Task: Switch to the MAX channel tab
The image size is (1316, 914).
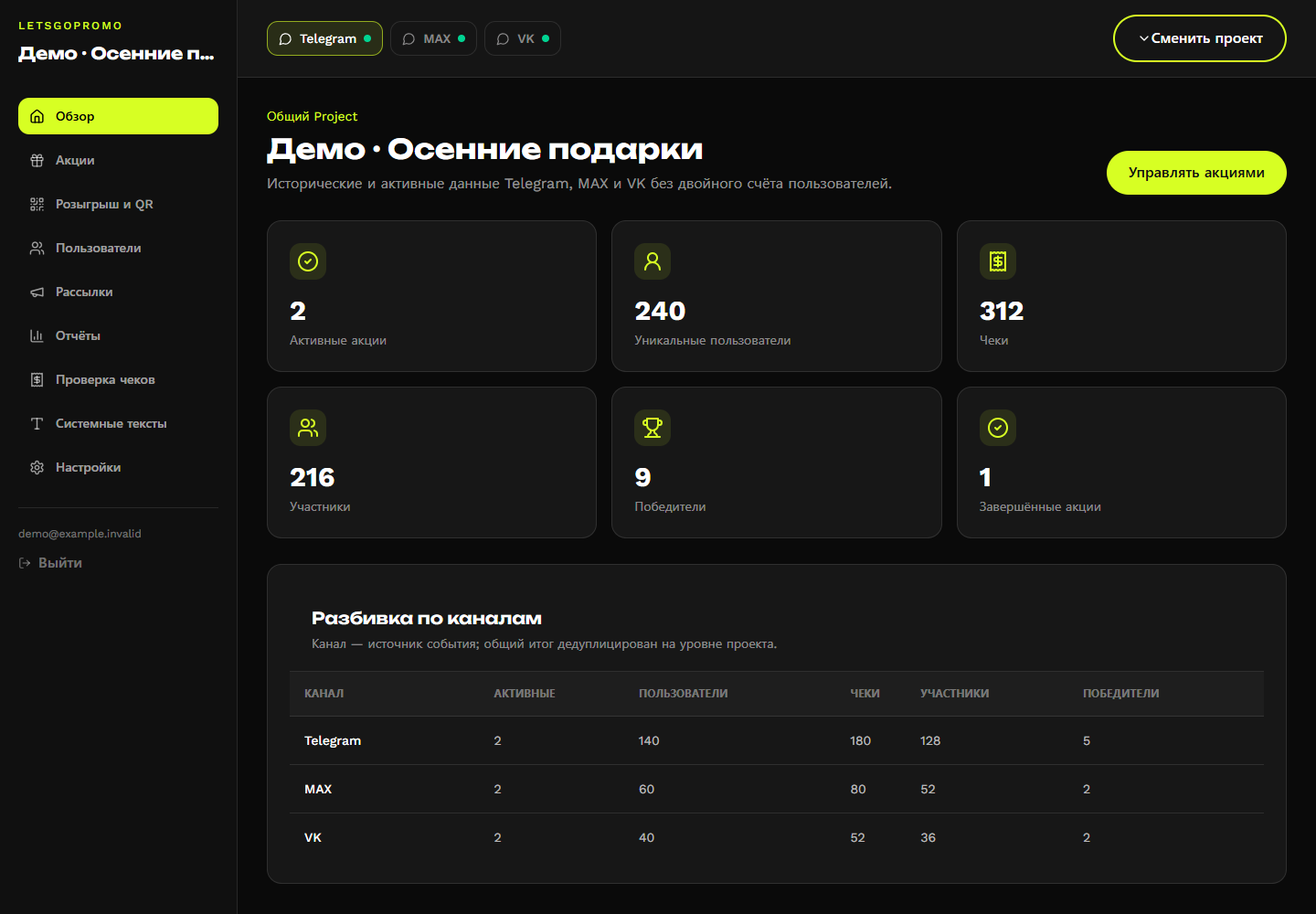Action: 433,38
